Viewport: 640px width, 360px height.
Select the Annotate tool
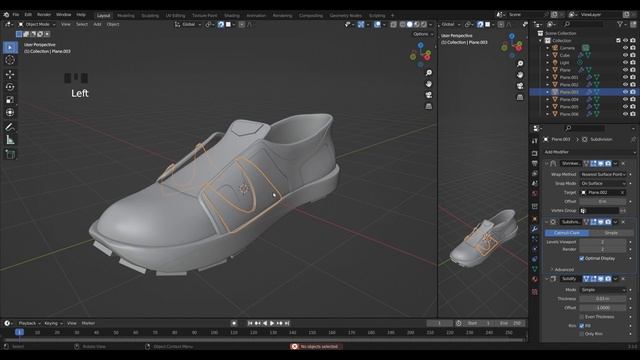pyautogui.click(x=10, y=127)
